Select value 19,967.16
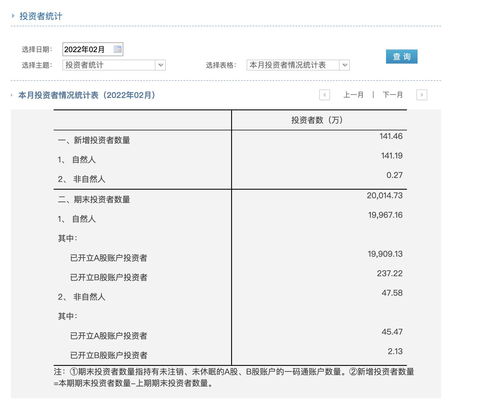 coord(385,215)
